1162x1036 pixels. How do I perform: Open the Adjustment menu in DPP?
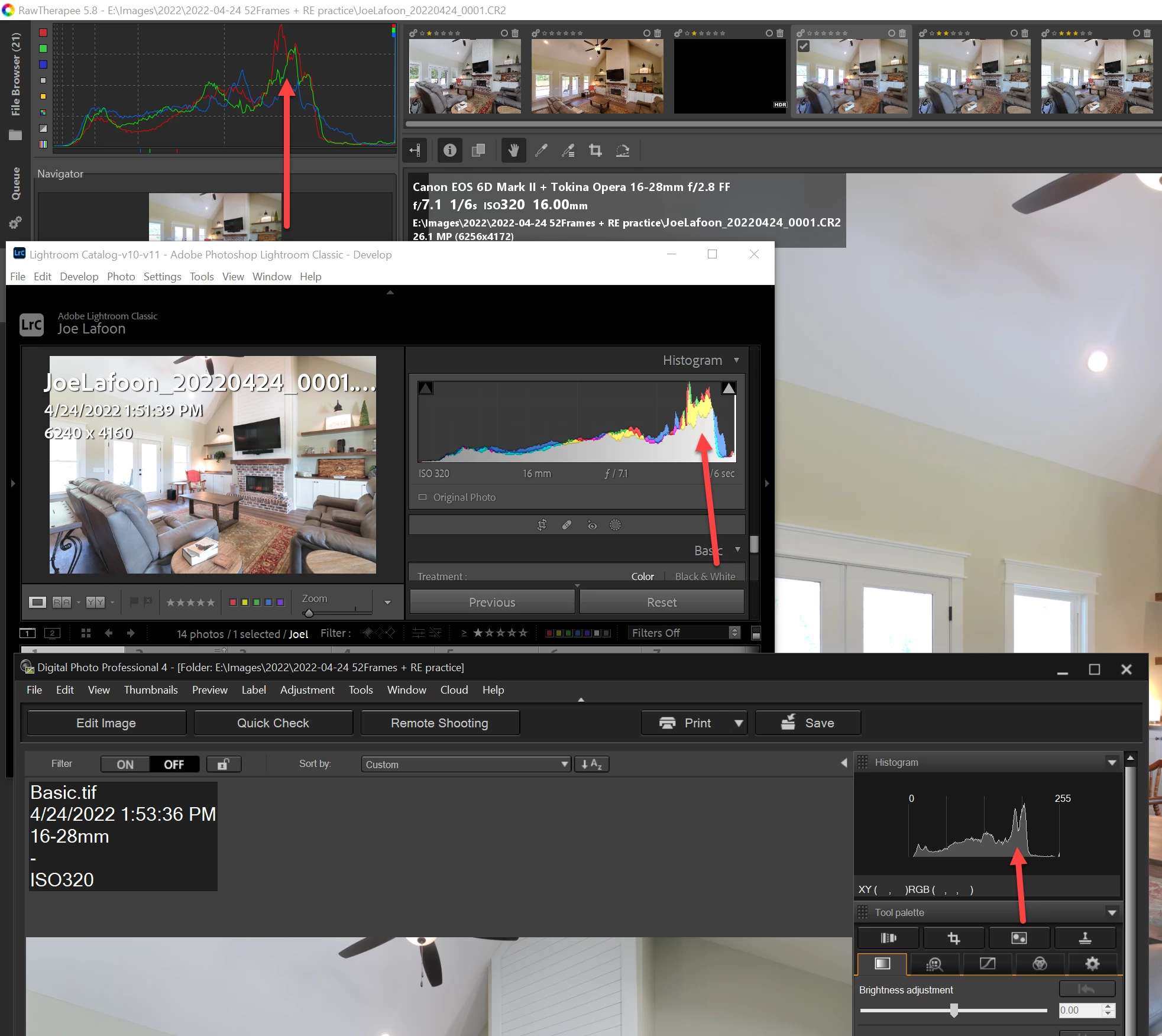[307, 690]
